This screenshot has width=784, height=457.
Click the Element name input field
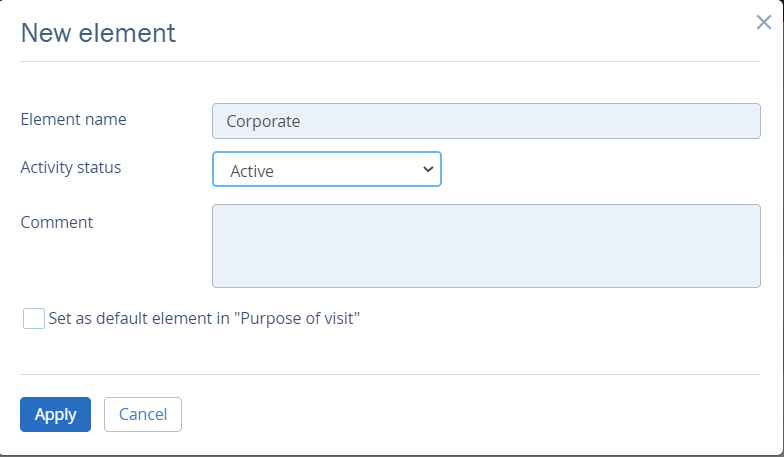[x=486, y=121]
